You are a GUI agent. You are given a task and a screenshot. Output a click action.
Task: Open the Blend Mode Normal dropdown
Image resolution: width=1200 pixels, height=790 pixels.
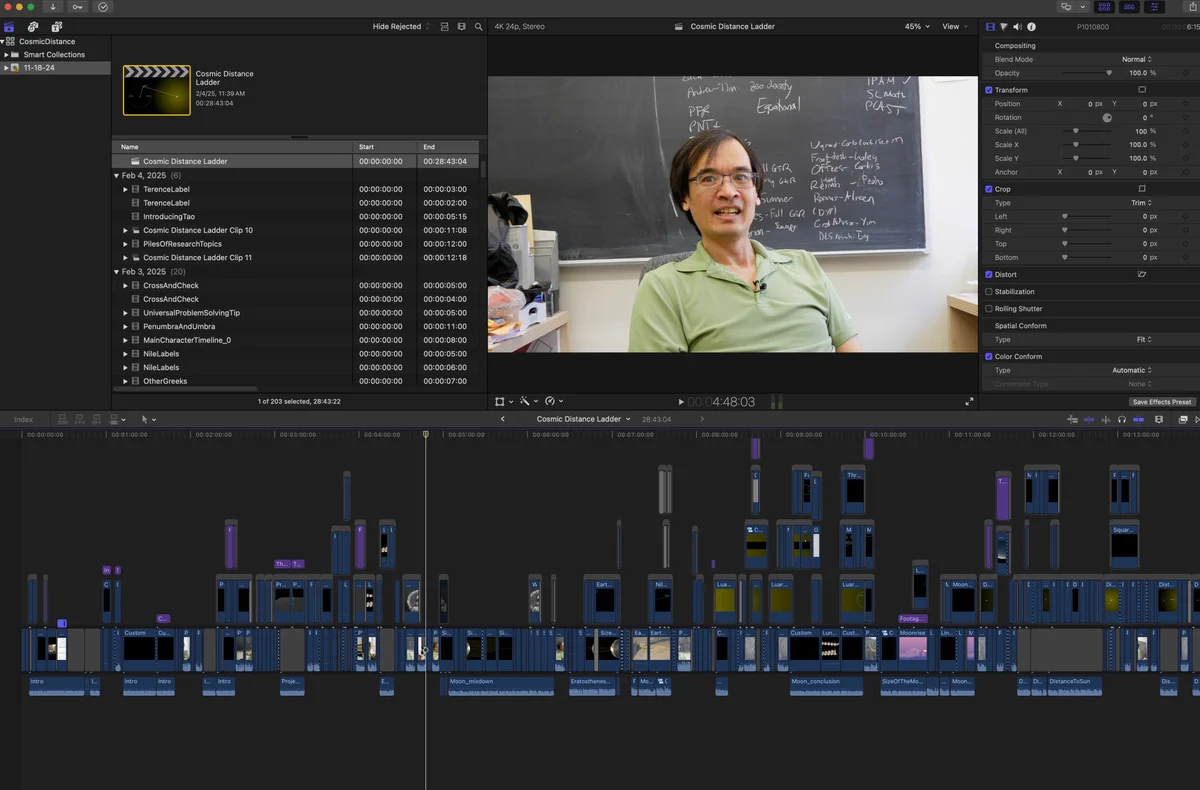tap(1136, 59)
